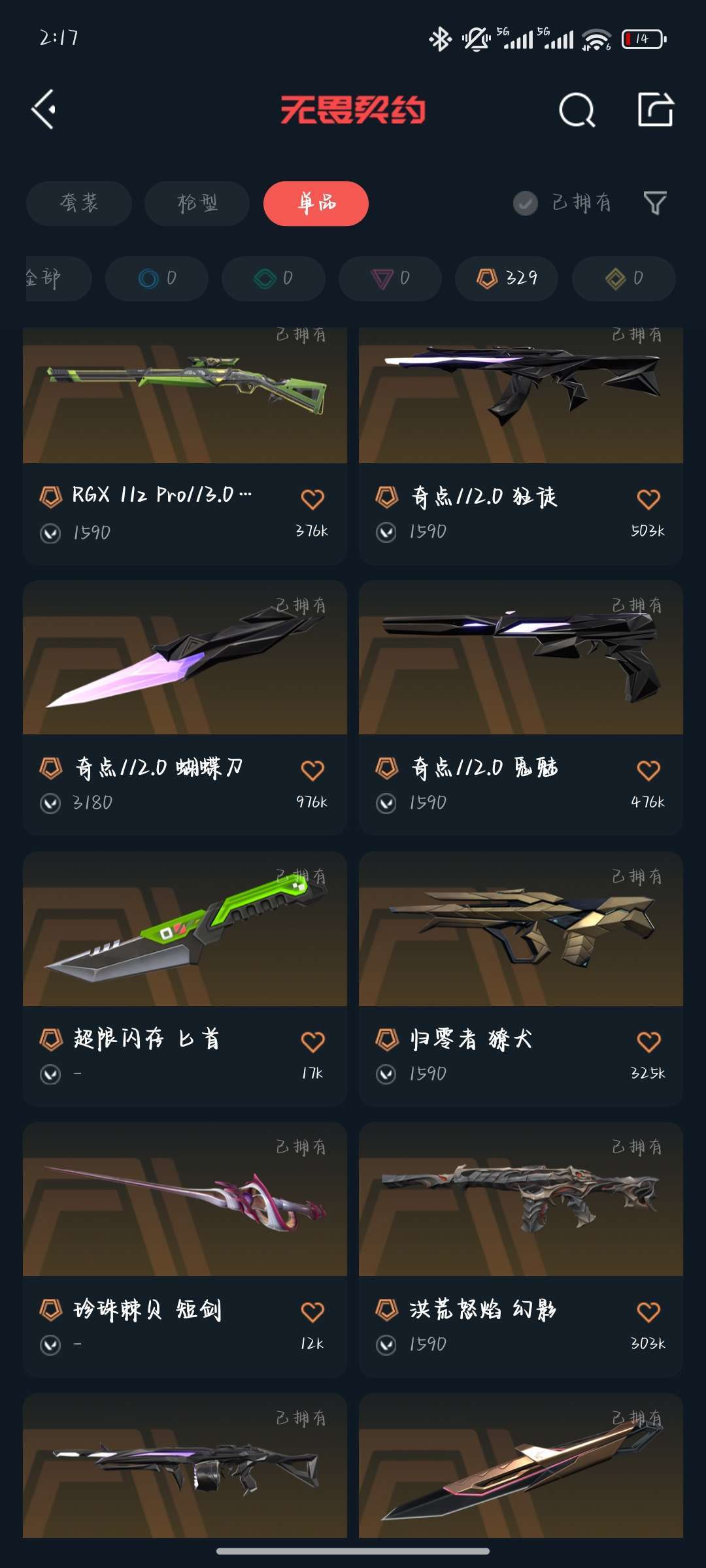Tap the back arrow icon
This screenshot has height=1568, width=706.
(x=44, y=109)
